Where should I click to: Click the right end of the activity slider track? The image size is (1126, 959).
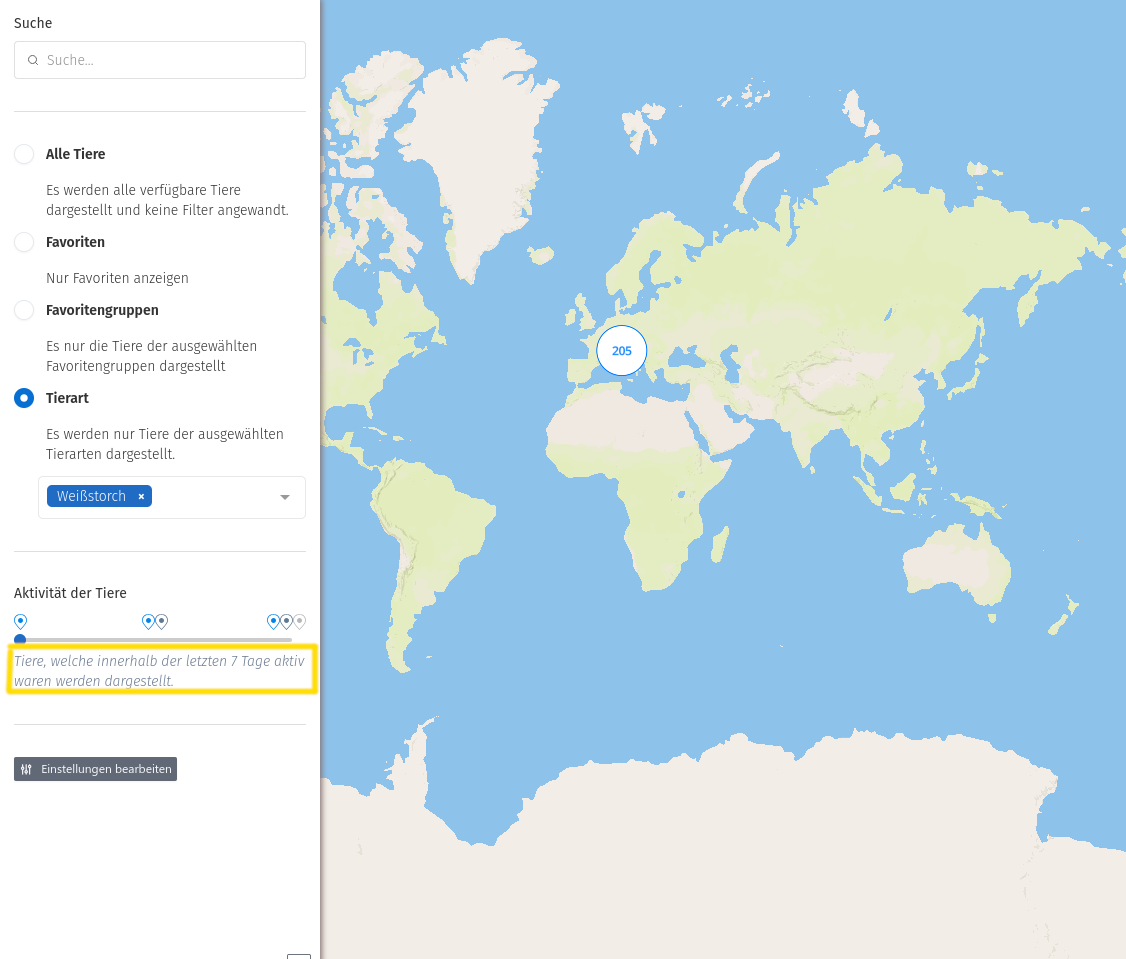(290, 639)
